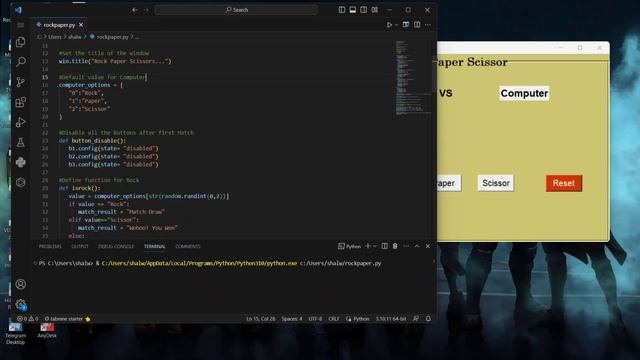Switch to the DEBUG CONSOLE tab

tap(116, 247)
